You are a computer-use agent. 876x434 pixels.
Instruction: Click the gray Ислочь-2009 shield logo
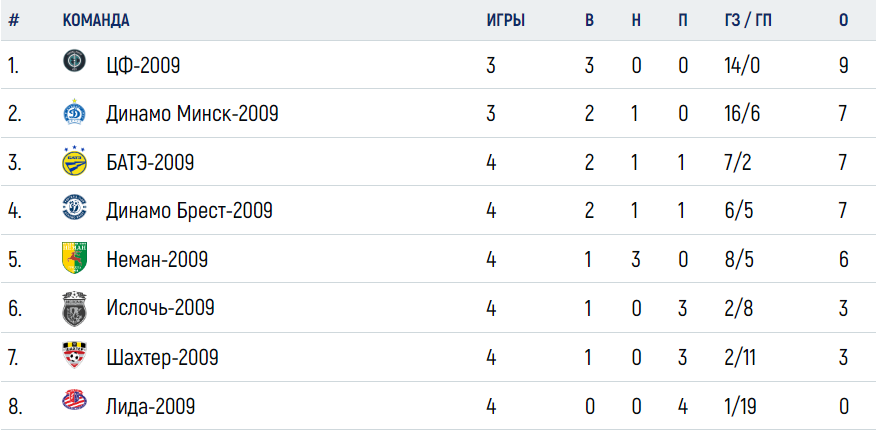click(x=74, y=308)
